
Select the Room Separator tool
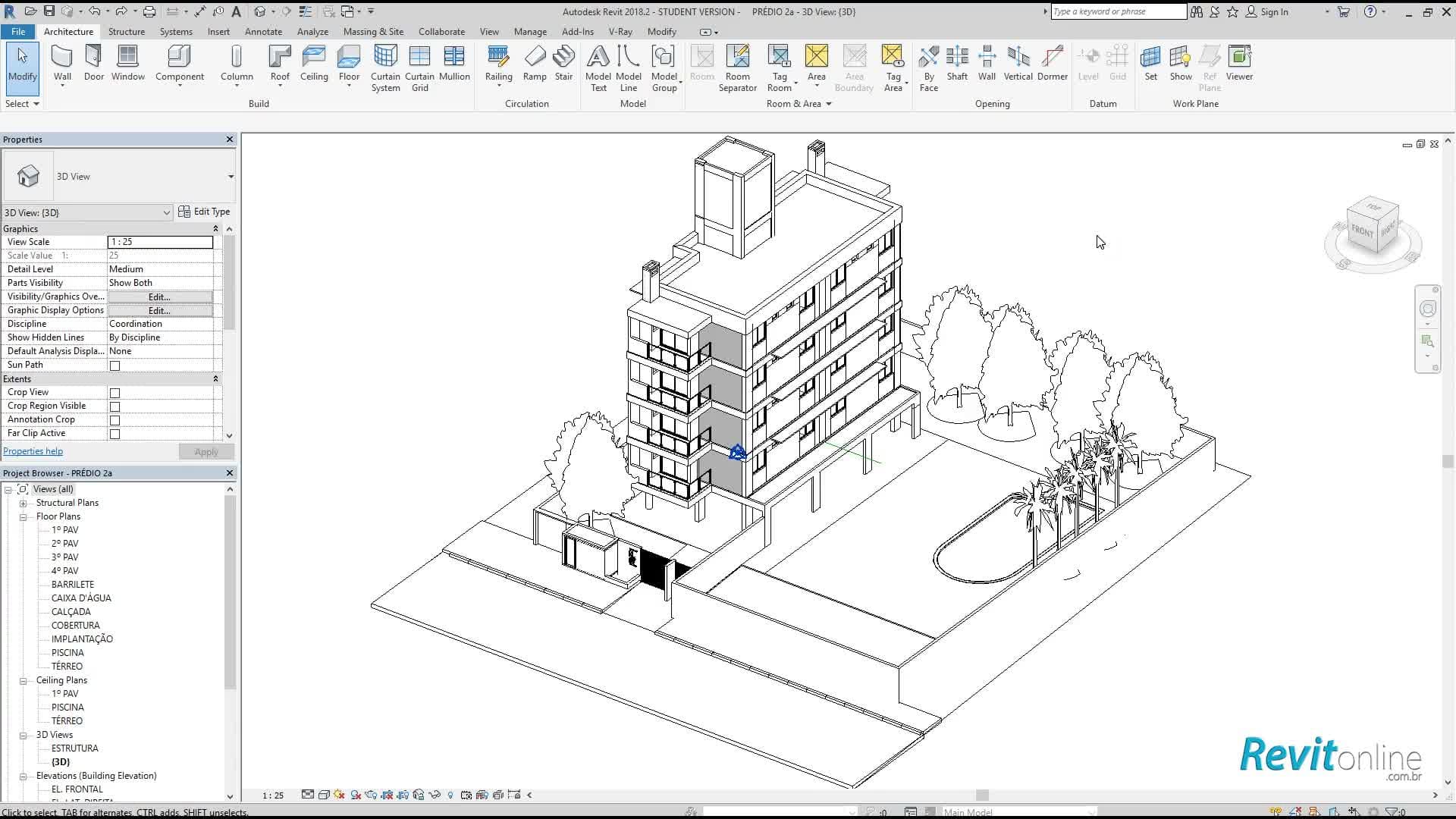738,68
